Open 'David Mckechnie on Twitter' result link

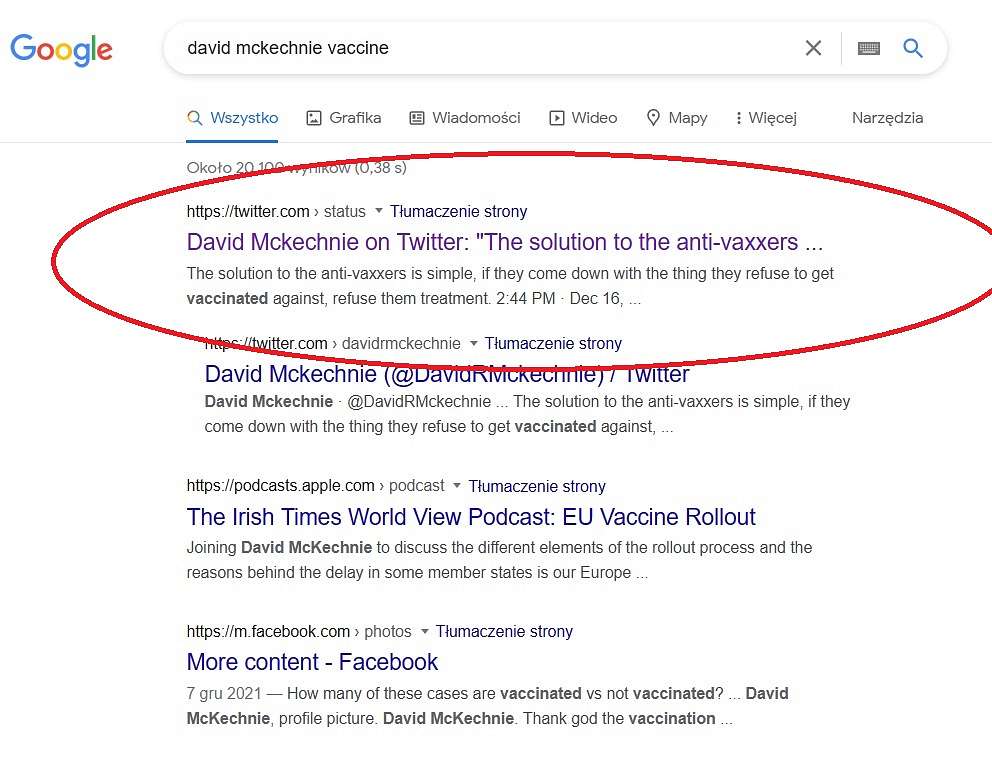(x=505, y=242)
